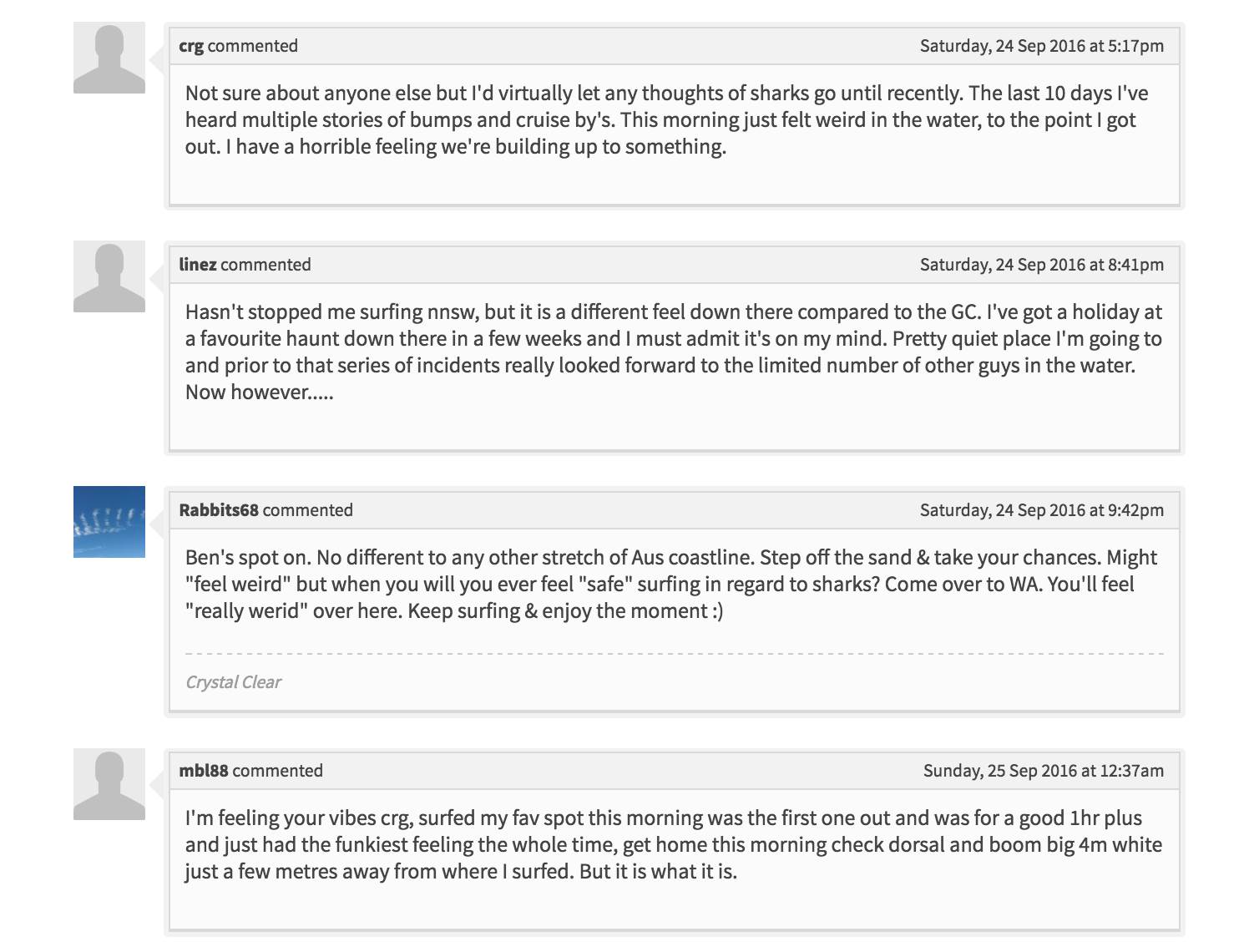The height and width of the screenshot is (952, 1249).
Task: Click Rabbits68's comment starting "Ben's spot on"
Action: (670, 584)
